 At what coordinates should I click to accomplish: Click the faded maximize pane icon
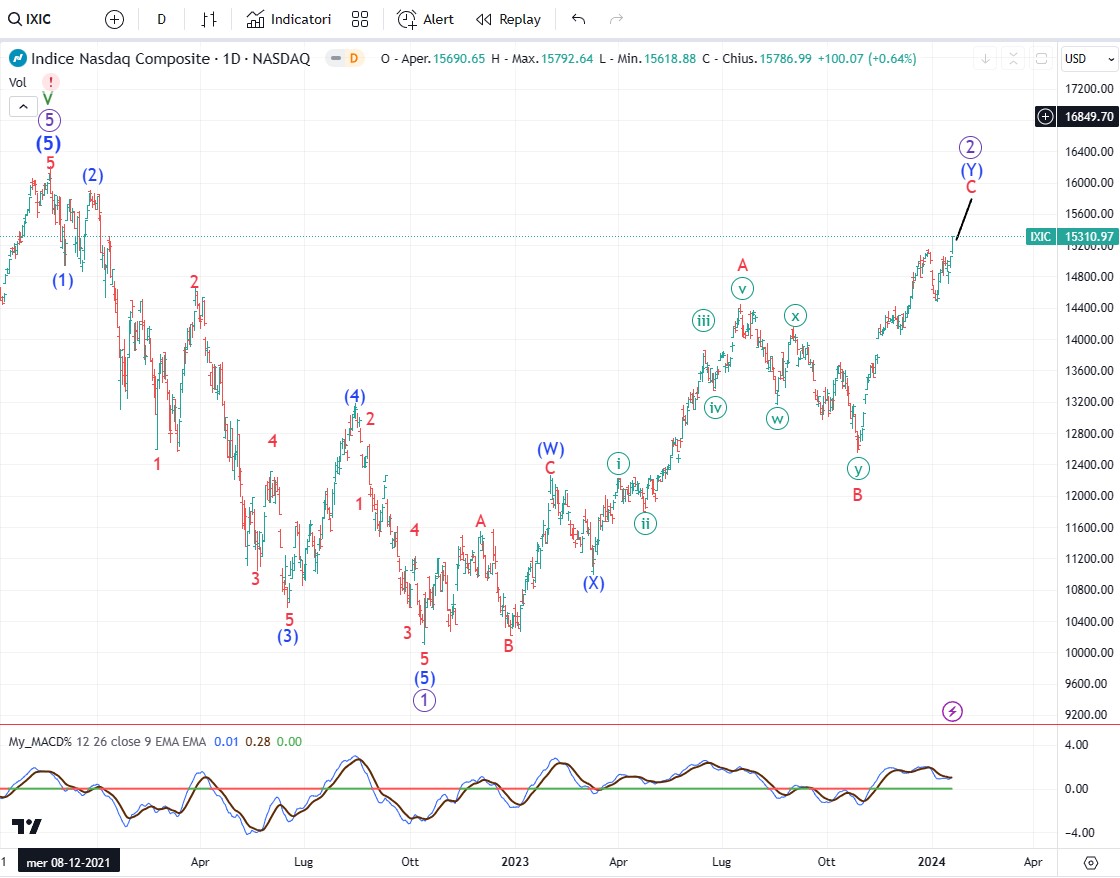(x=1041, y=59)
